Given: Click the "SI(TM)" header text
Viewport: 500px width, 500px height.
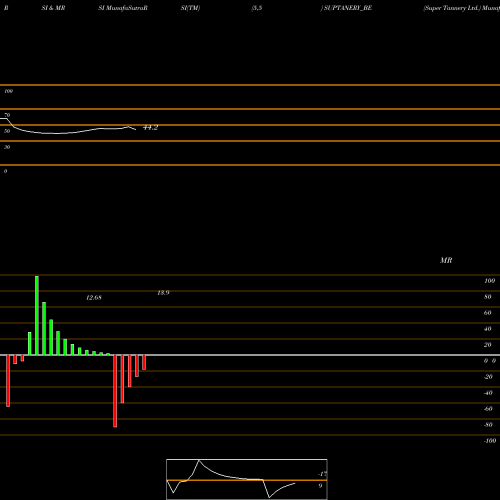Looking at the screenshot, I should [x=190, y=8].
